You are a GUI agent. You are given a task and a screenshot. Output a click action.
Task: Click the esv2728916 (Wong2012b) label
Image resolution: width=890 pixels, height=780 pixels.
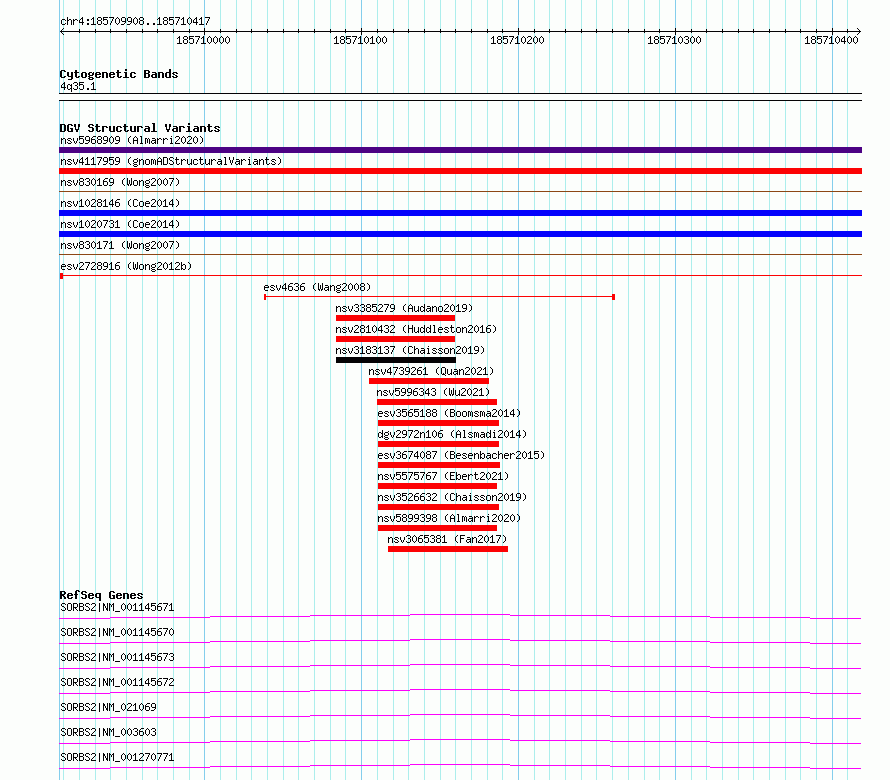click(x=126, y=266)
